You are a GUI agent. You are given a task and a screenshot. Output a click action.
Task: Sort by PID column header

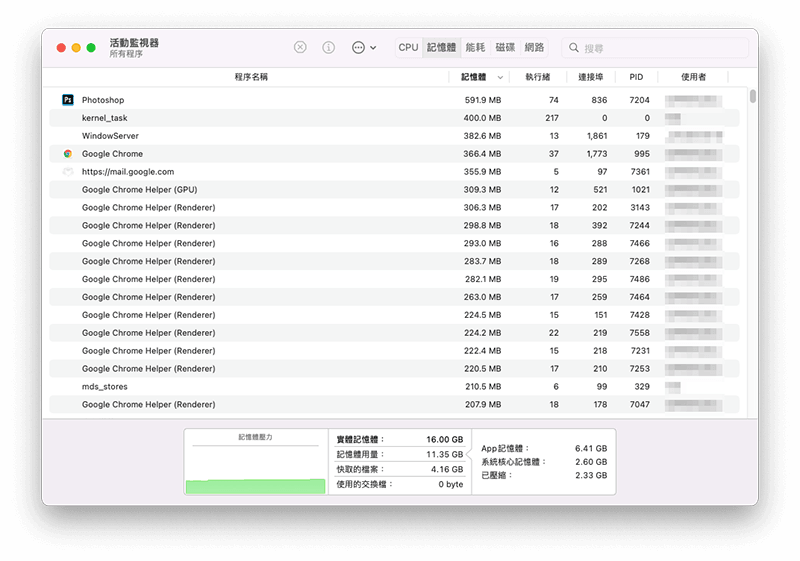(636, 77)
